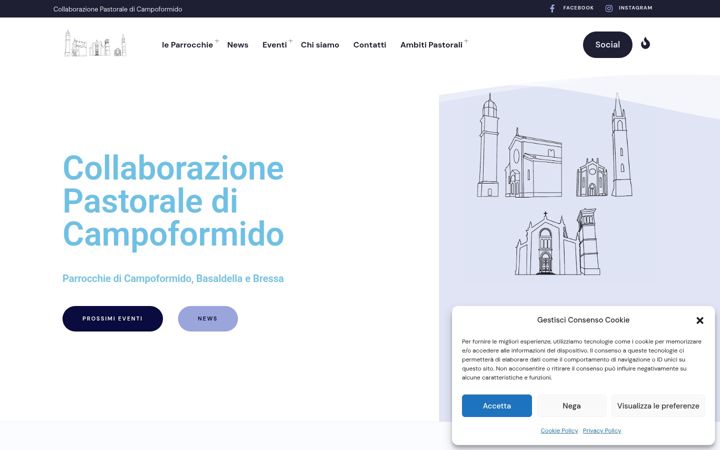Click the Social button
The image size is (720, 450).
click(608, 45)
